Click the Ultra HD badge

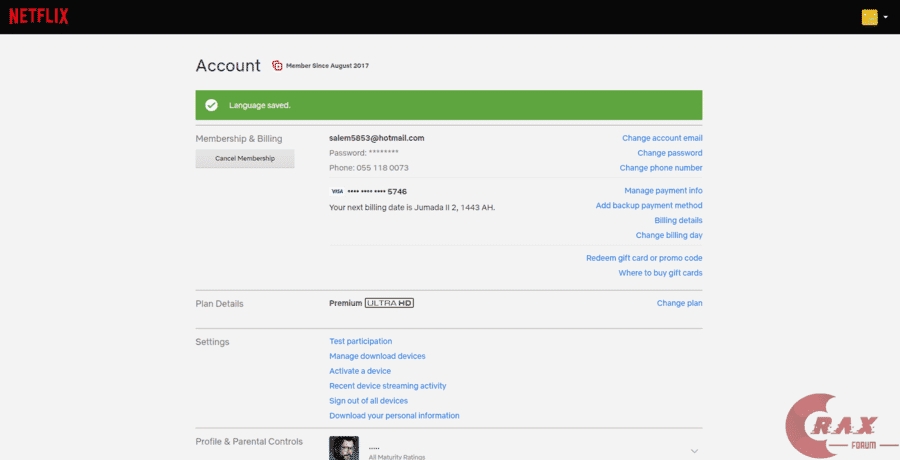pos(389,303)
